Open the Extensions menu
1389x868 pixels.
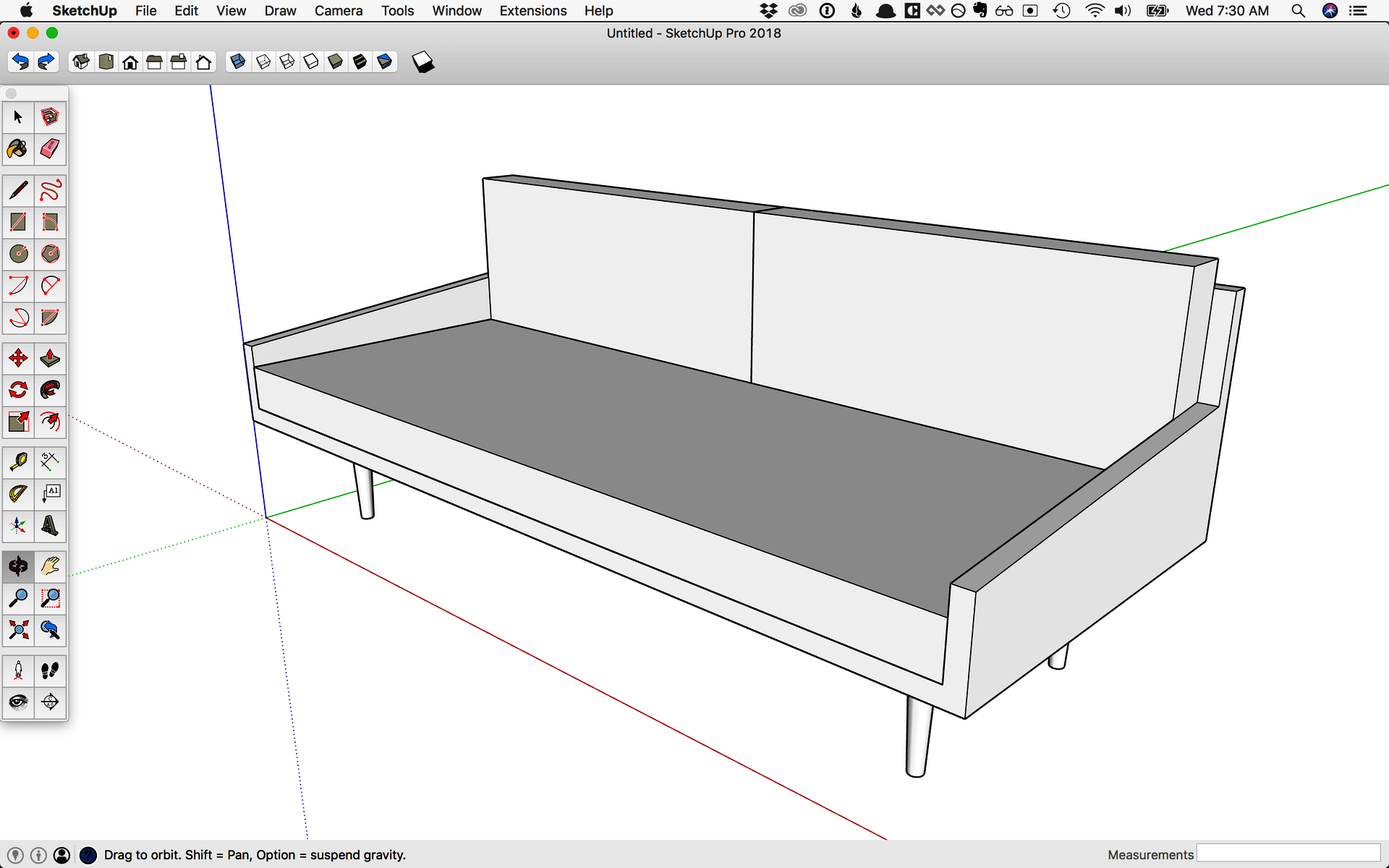click(x=532, y=11)
